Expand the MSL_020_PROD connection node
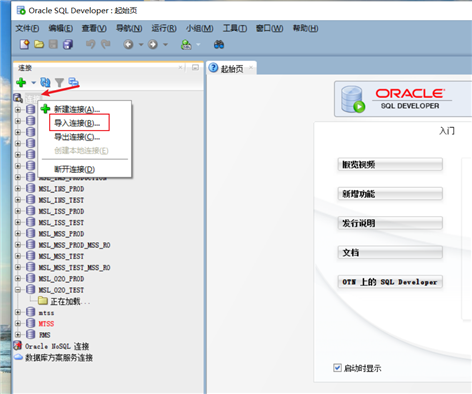 tap(18, 278)
